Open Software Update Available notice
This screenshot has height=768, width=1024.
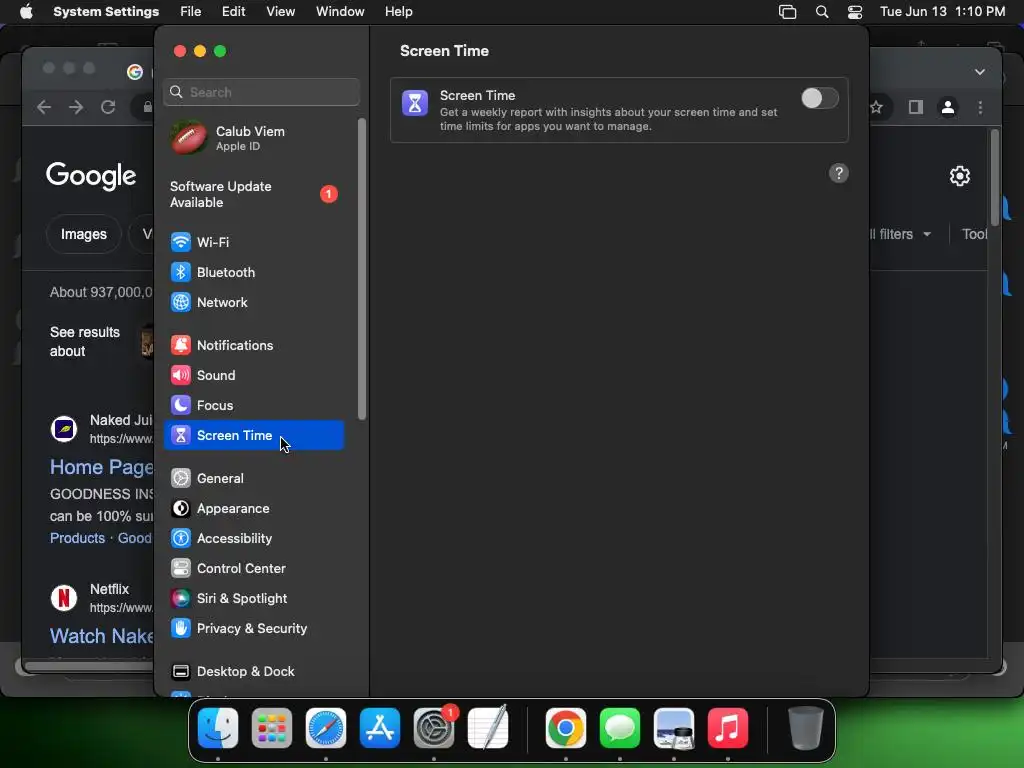tap(253, 195)
